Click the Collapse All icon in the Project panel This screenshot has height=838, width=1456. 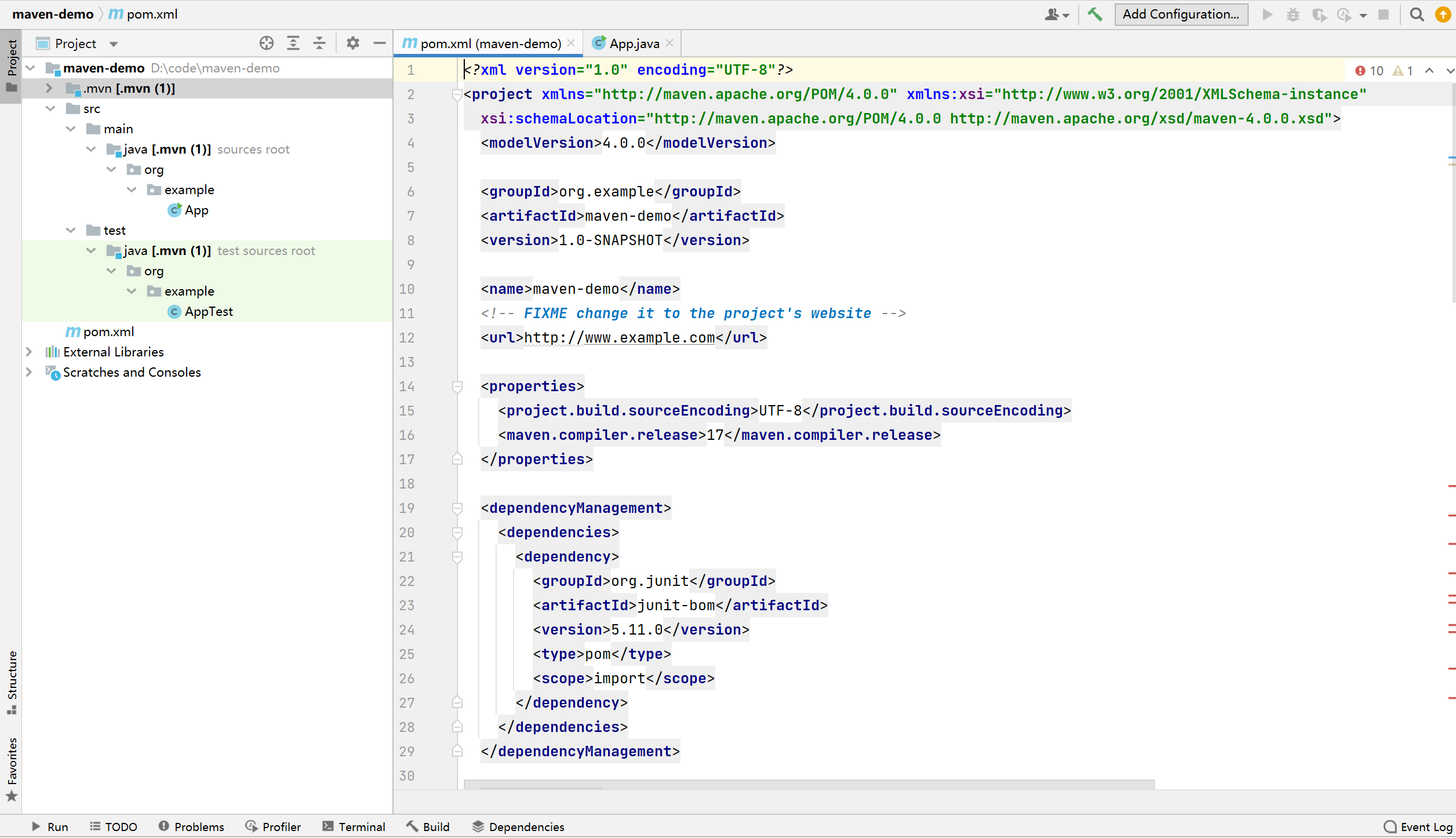point(319,43)
